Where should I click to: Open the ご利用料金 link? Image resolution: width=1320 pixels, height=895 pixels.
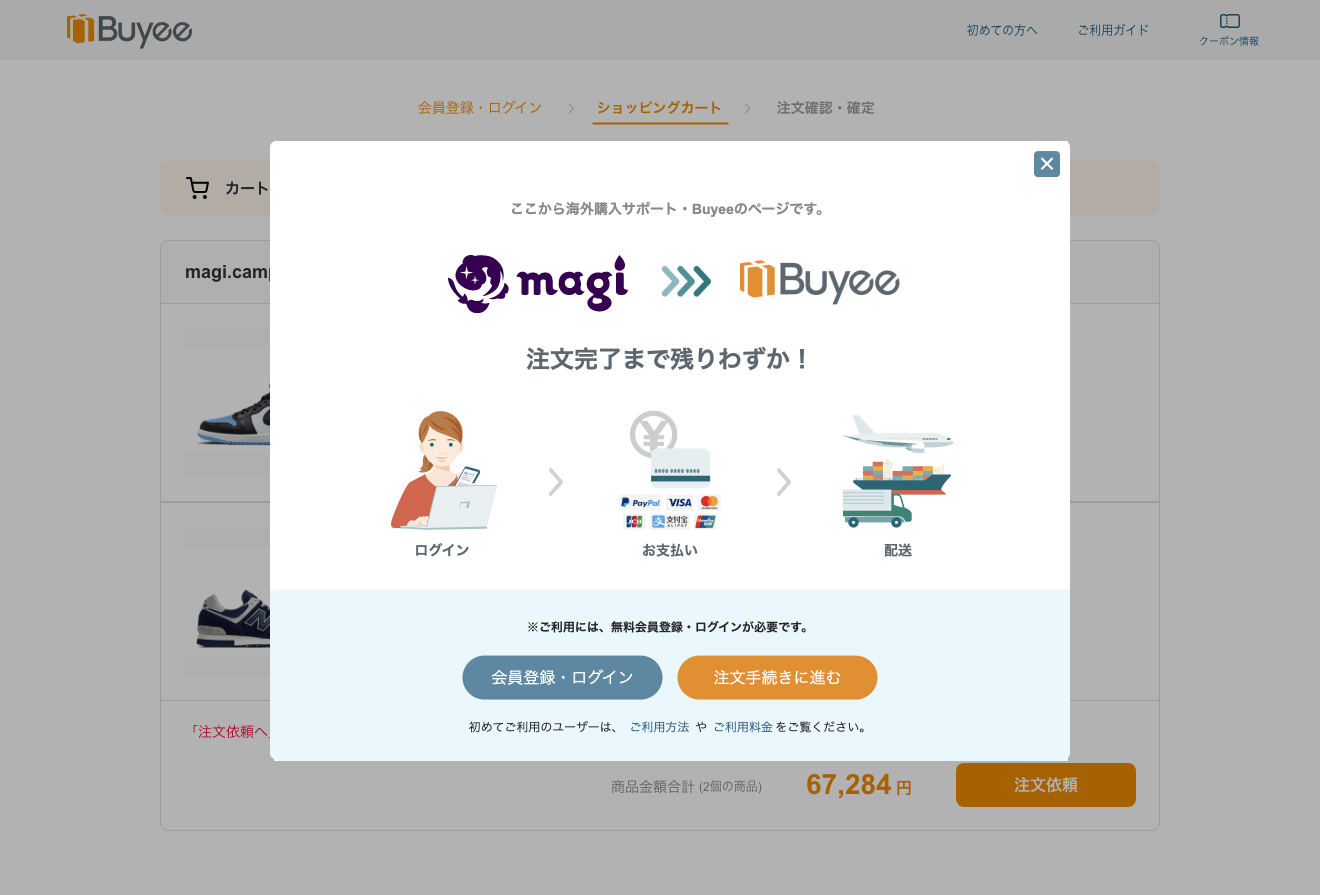(x=742, y=727)
